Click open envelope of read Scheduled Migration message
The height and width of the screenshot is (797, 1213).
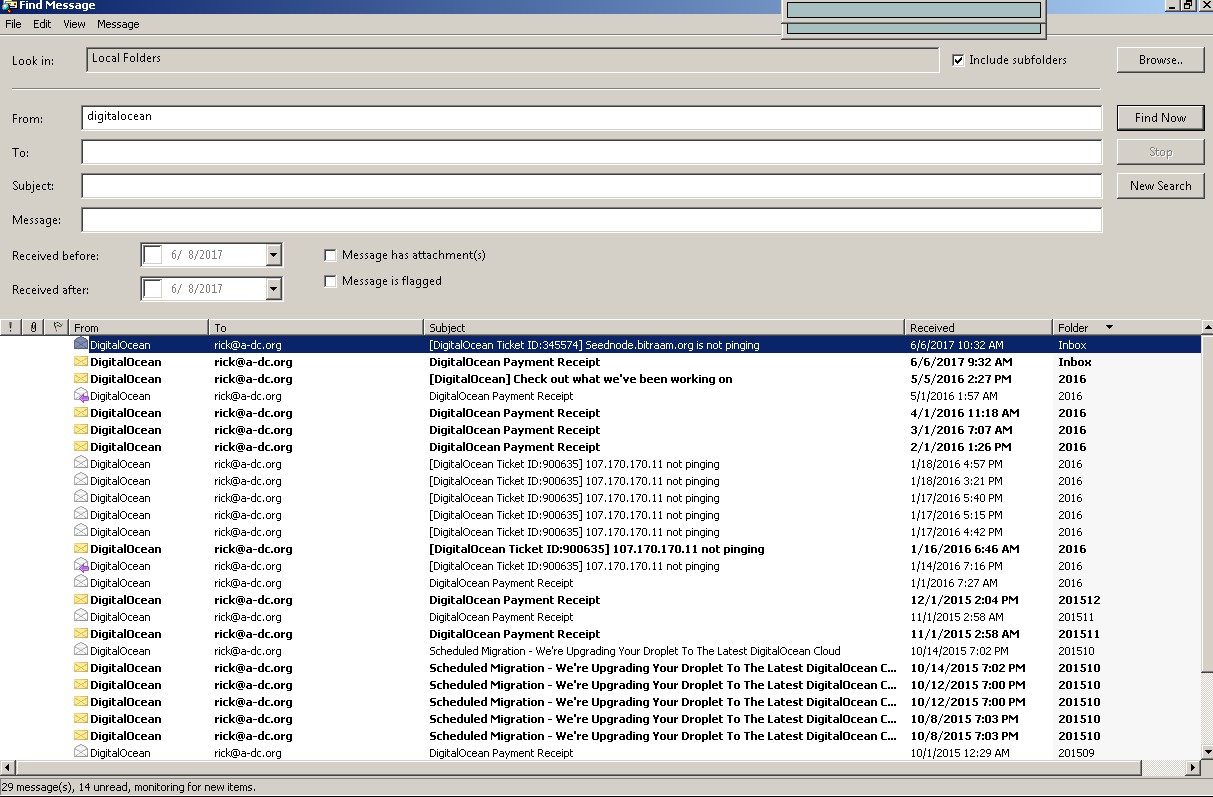click(81, 651)
